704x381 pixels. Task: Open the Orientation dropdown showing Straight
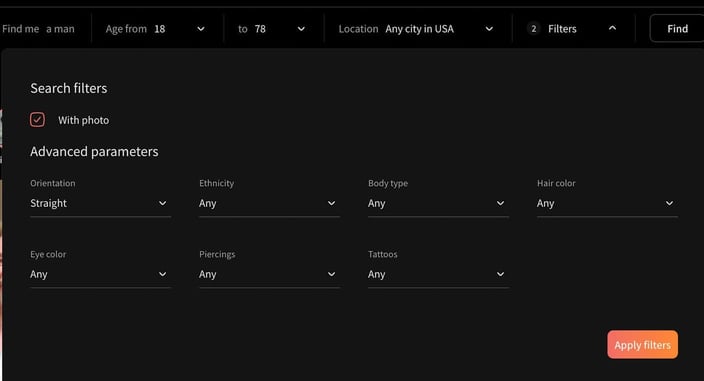pos(100,203)
